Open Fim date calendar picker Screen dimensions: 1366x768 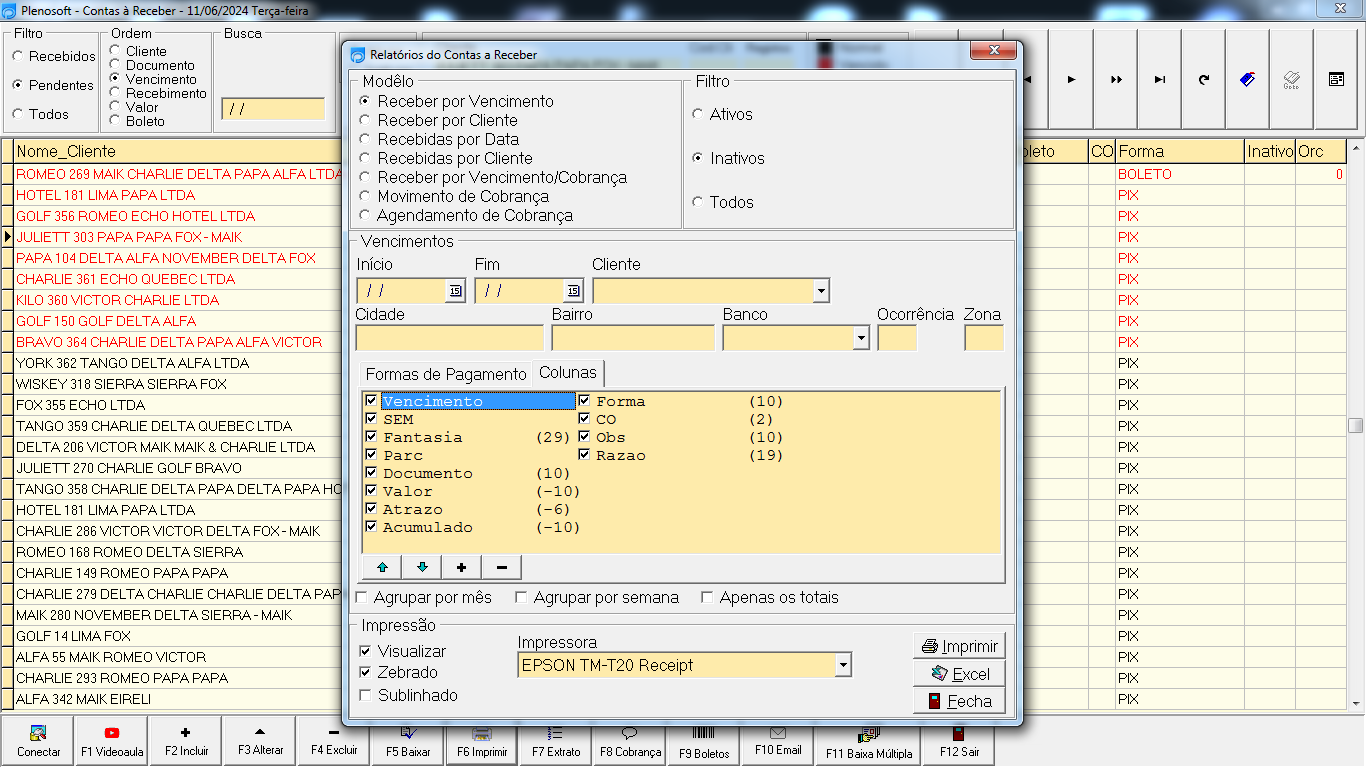pos(573,291)
